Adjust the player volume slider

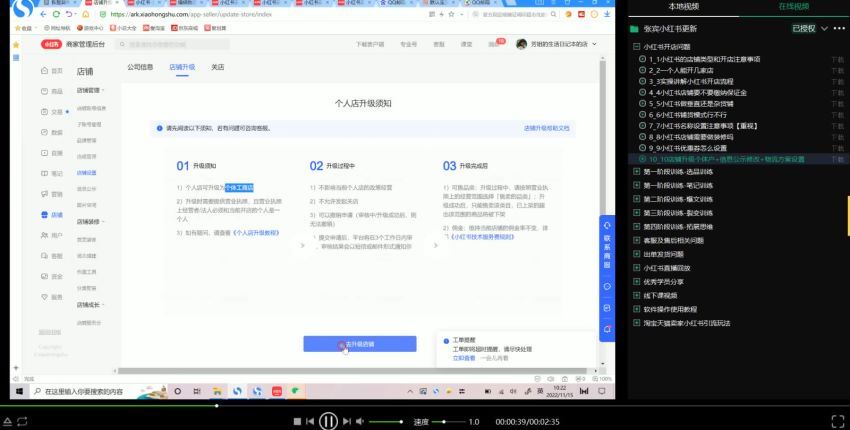pyautogui.click(x=386, y=421)
